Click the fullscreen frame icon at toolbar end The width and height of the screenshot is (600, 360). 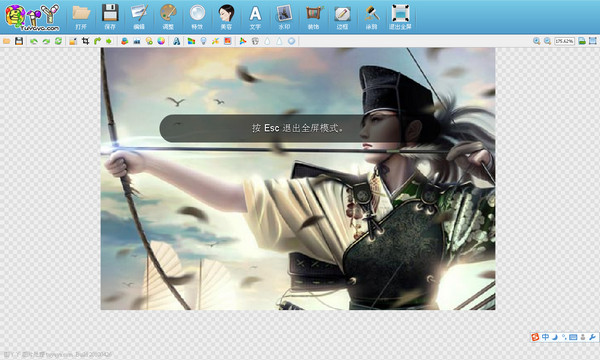(x=593, y=41)
